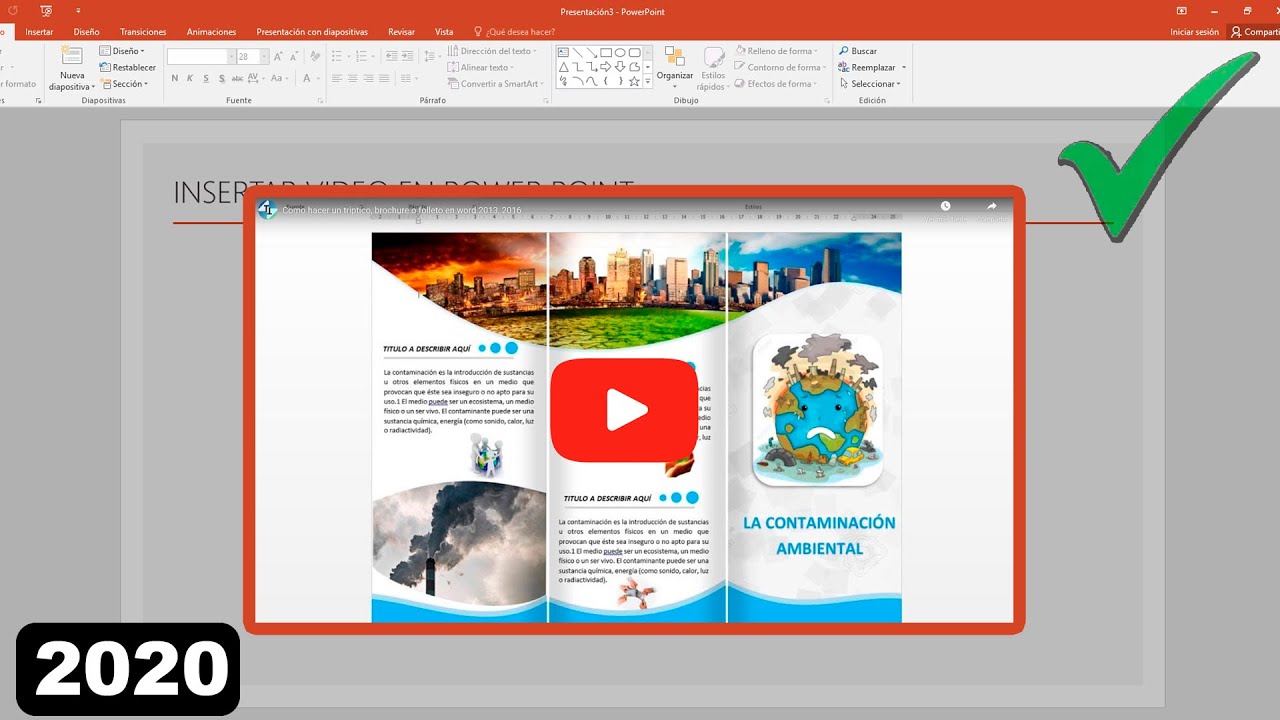Click the embedded video title link
Viewport: 1280px width, 720px height.
(x=402, y=210)
